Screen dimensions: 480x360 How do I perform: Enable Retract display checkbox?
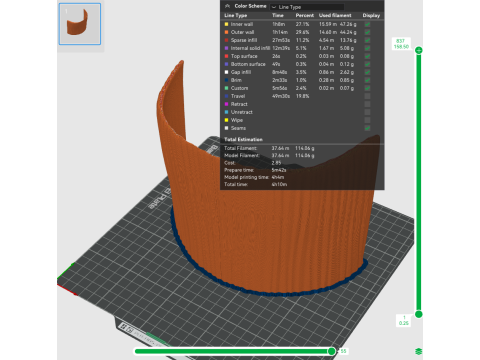[x=367, y=104]
